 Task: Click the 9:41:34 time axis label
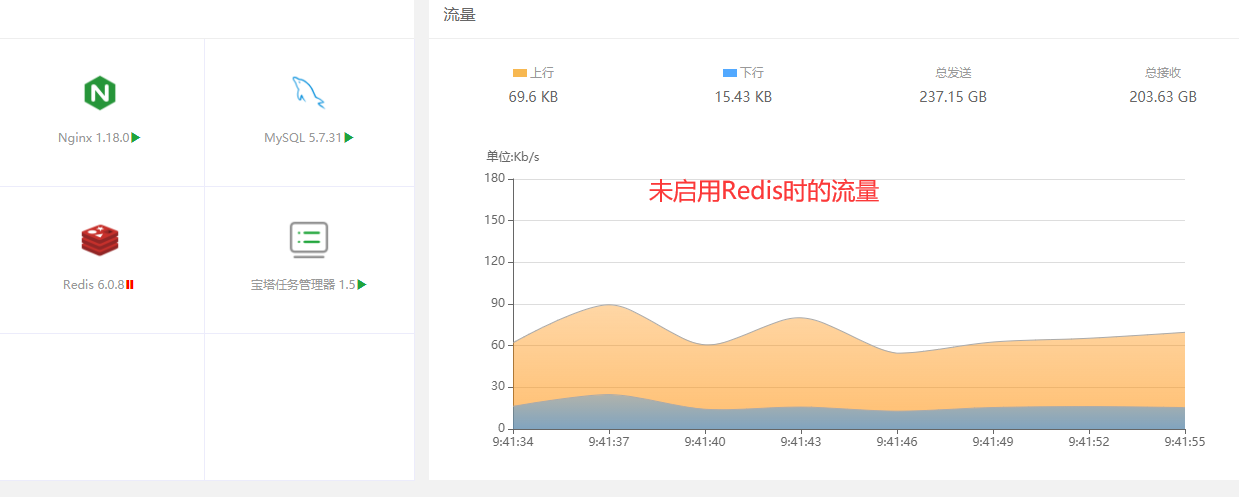pos(513,442)
